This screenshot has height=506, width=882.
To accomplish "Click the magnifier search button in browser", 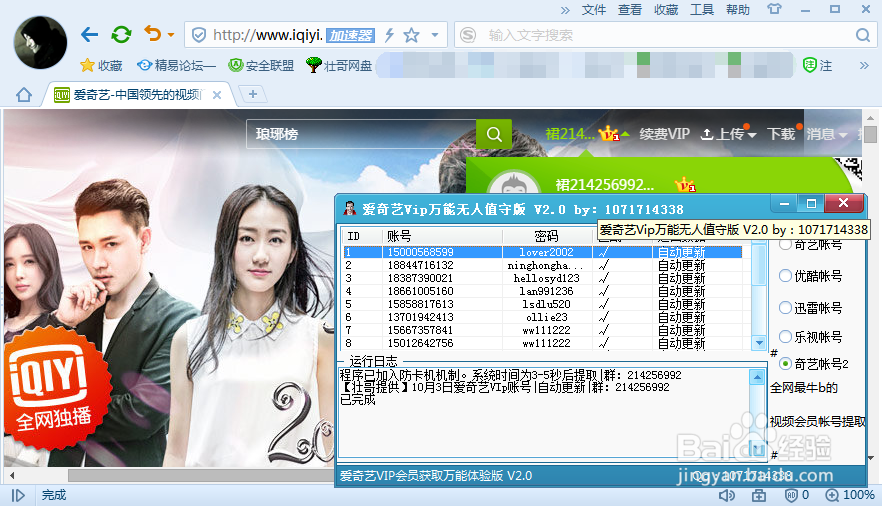I will [x=863, y=35].
